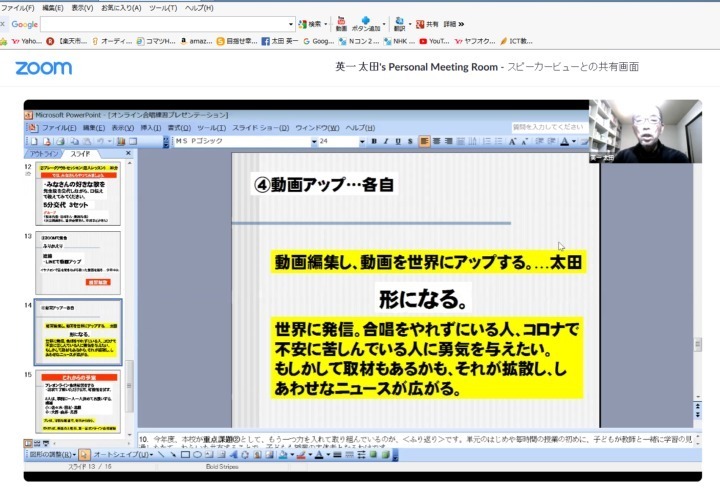Open PowerPoint ファイル(F) menu
720x490 pixels.
click(x=59, y=128)
